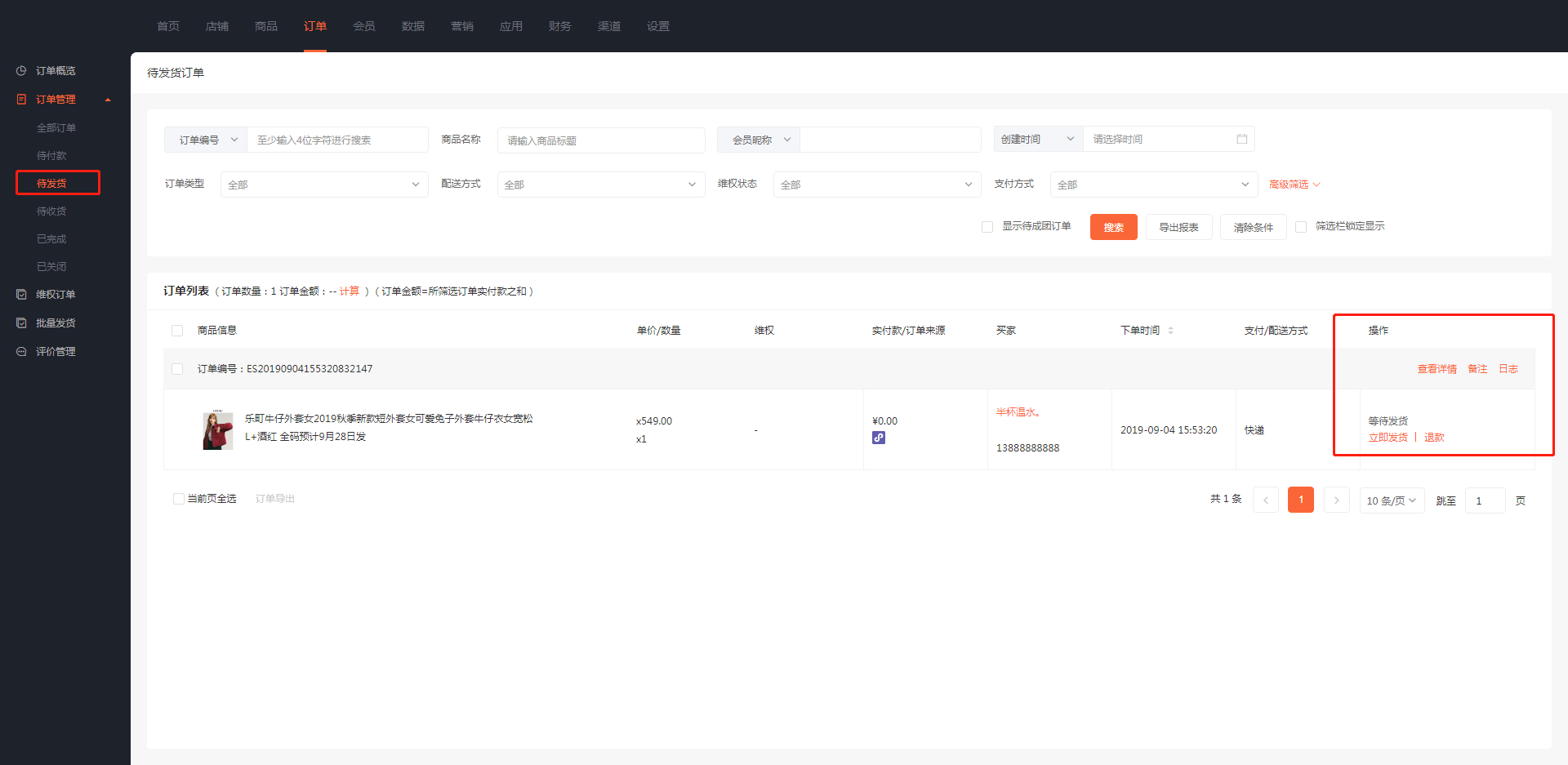Click the 清除条件 button

(x=1254, y=227)
